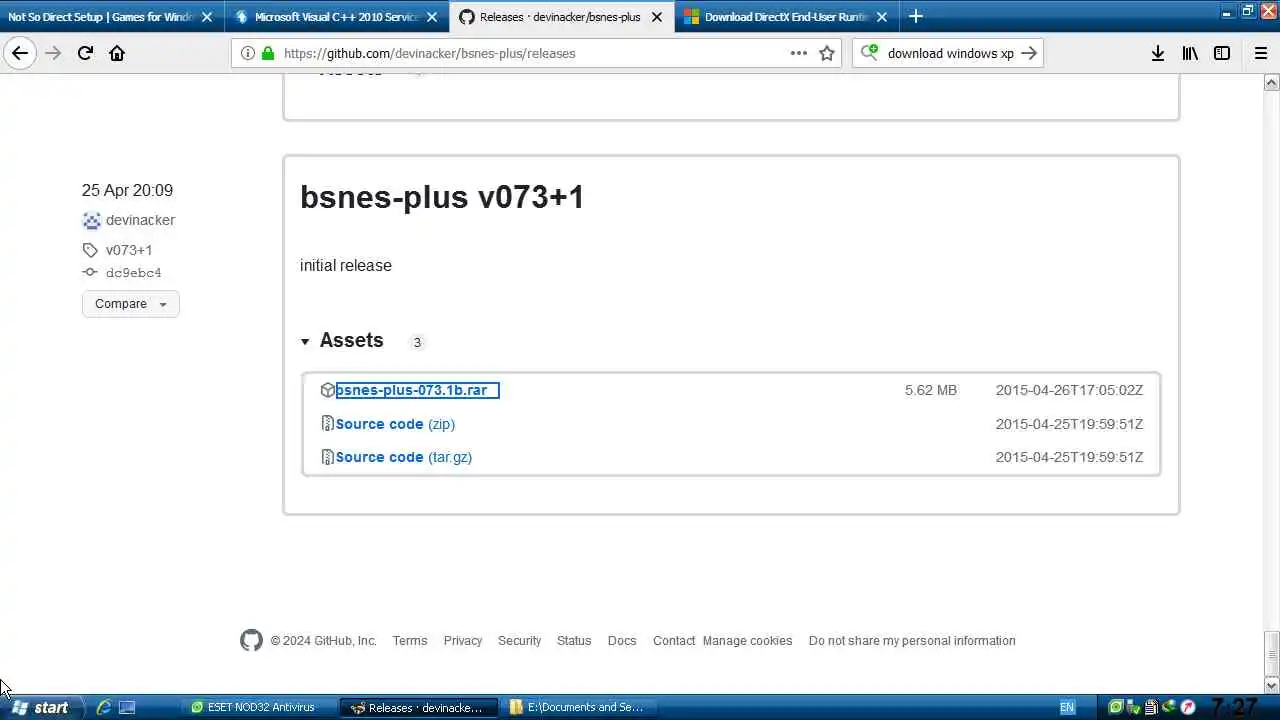
Task: Open the v073+1 tag link
Action: (129, 250)
